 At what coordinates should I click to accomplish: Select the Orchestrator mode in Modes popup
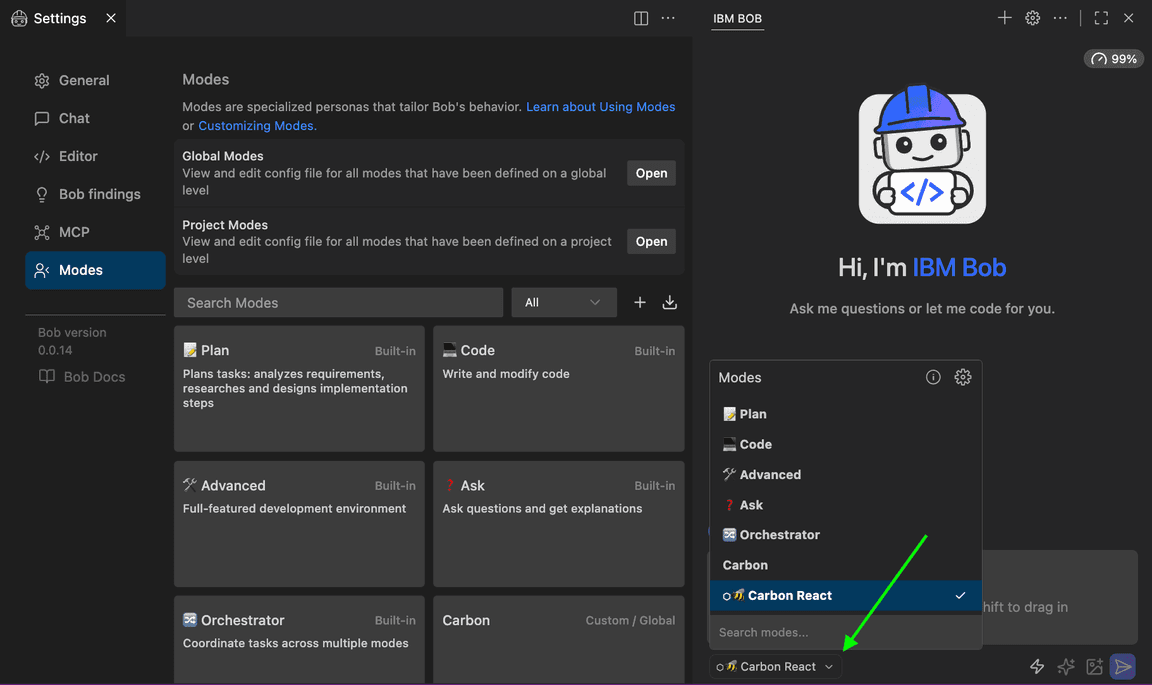point(779,534)
